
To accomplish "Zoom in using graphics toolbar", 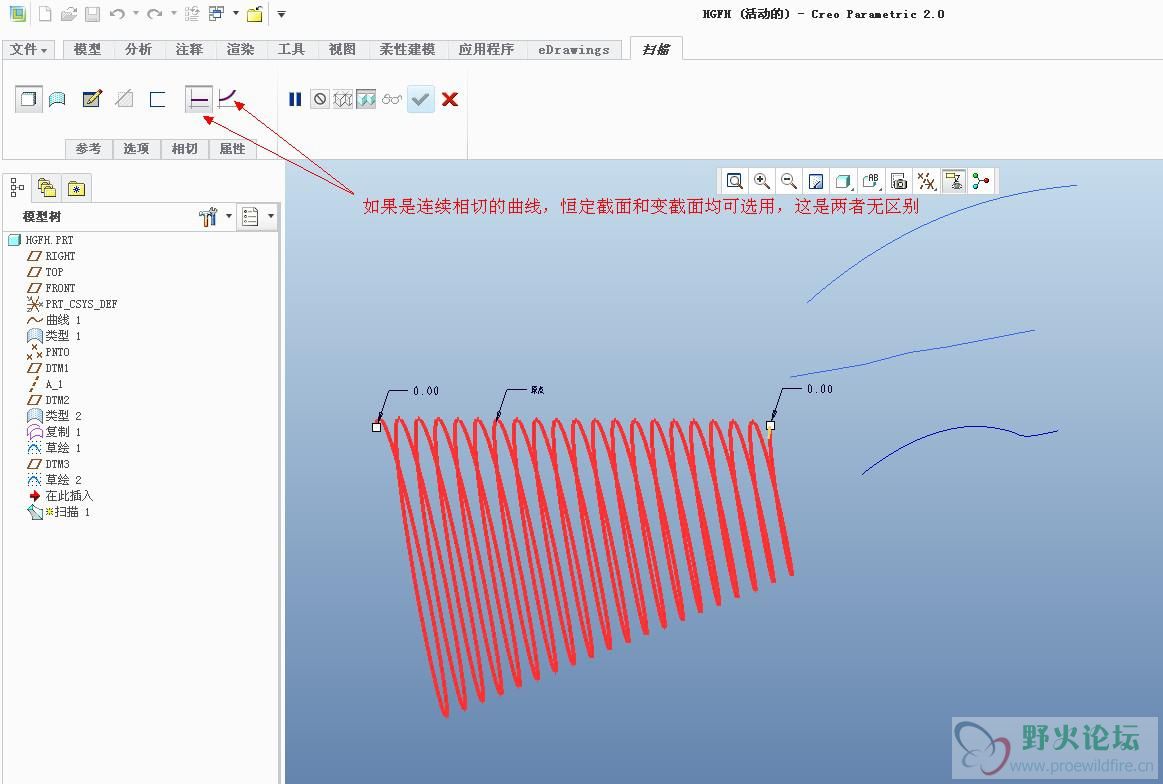I will pyautogui.click(x=762, y=181).
